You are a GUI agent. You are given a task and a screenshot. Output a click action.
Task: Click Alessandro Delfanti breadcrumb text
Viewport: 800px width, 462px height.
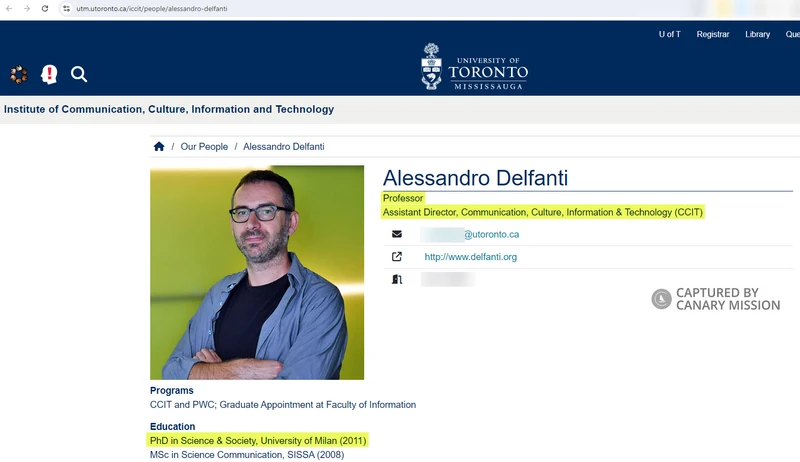[x=284, y=147]
